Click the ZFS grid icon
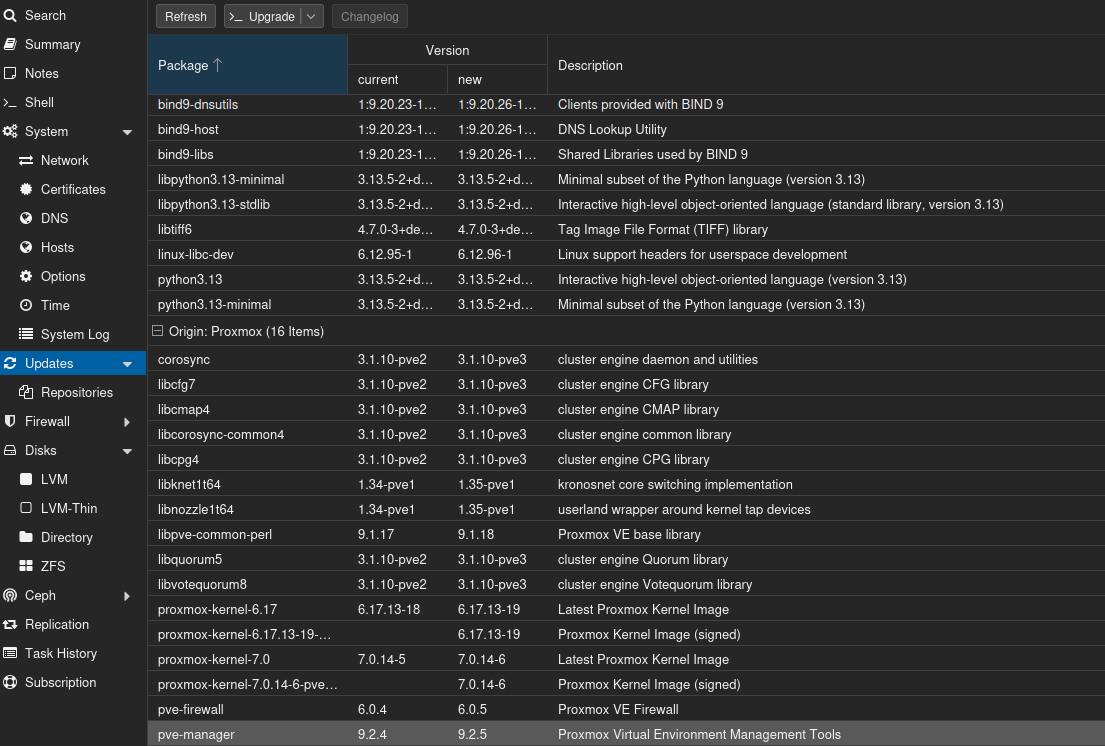 coord(26,566)
